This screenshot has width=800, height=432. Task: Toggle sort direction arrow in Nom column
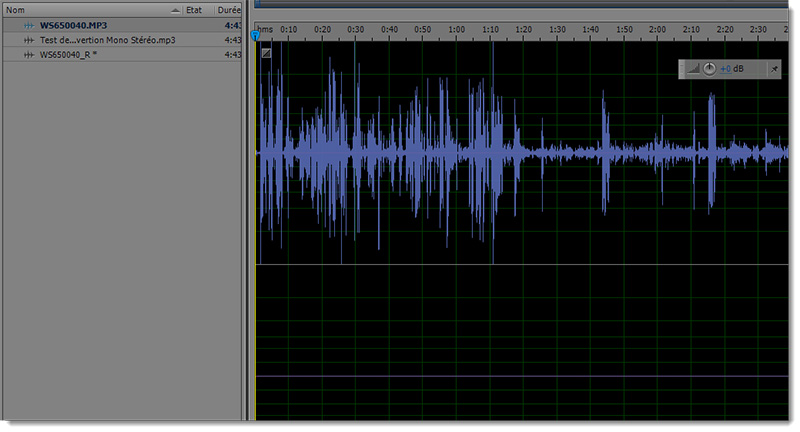(175, 10)
